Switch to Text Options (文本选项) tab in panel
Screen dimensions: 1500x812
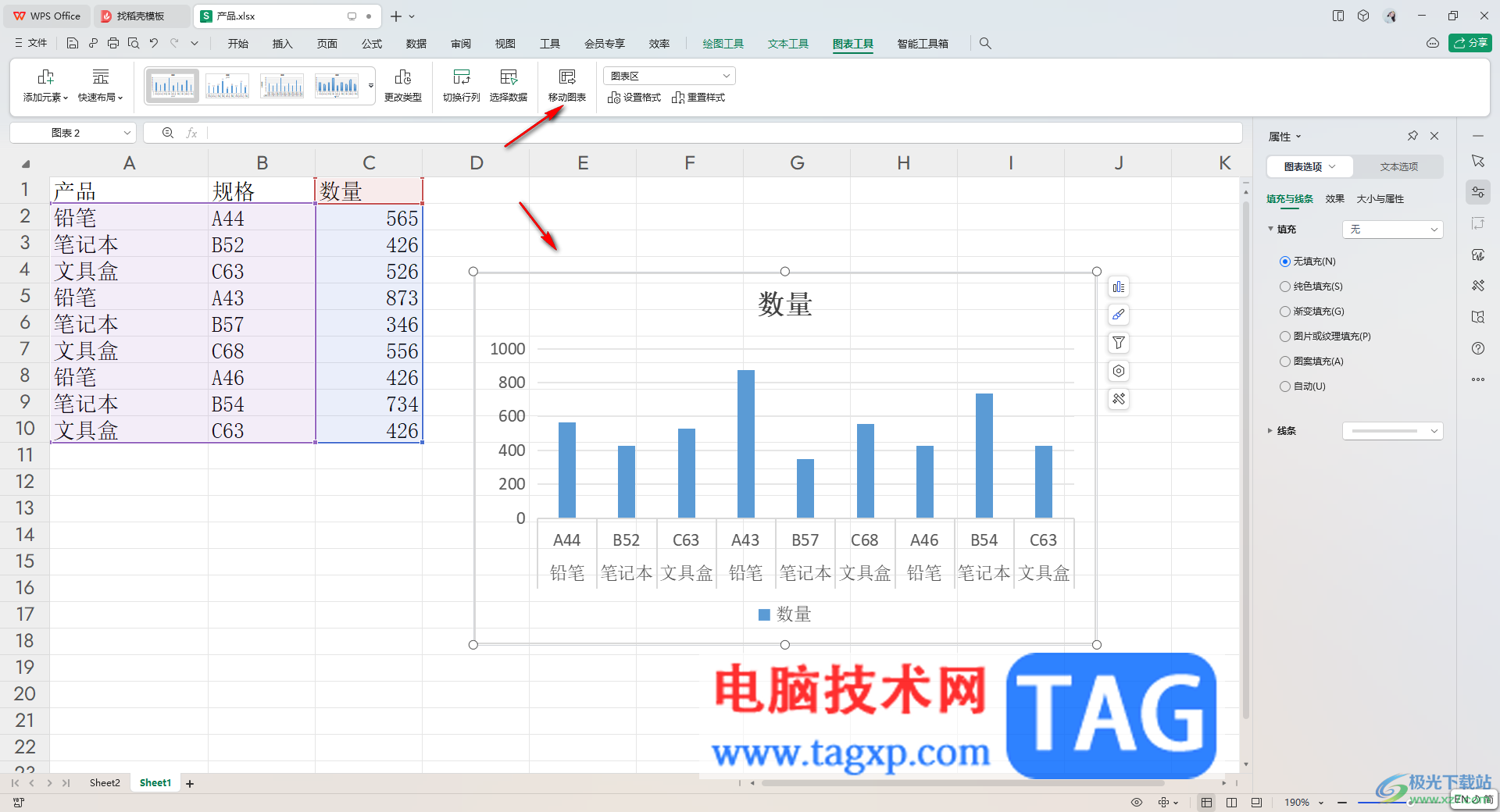1398,166
